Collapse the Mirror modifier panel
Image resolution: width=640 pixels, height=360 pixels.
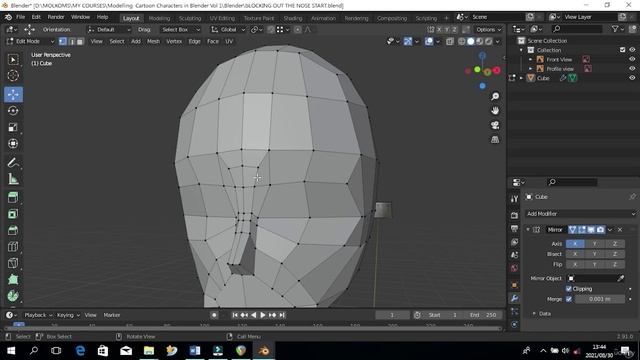tap(528, 230)
